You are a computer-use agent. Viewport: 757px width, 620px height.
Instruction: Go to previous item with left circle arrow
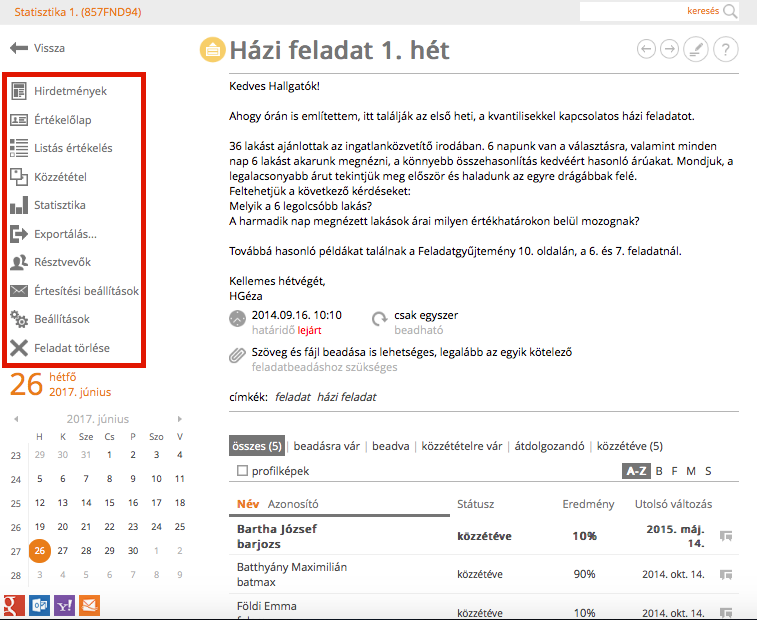pos(646,49)
